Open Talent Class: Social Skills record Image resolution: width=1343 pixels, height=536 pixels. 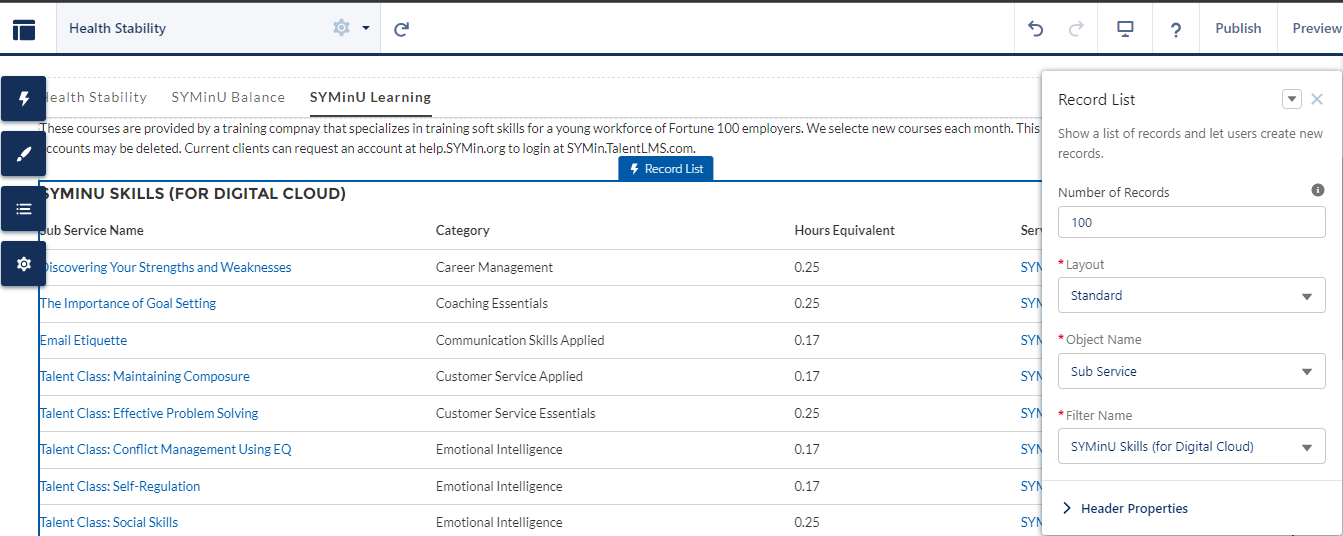109,522
